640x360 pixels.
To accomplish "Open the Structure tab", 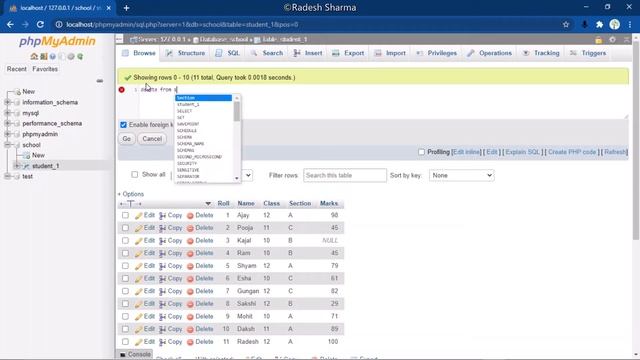I will point(185,53).
